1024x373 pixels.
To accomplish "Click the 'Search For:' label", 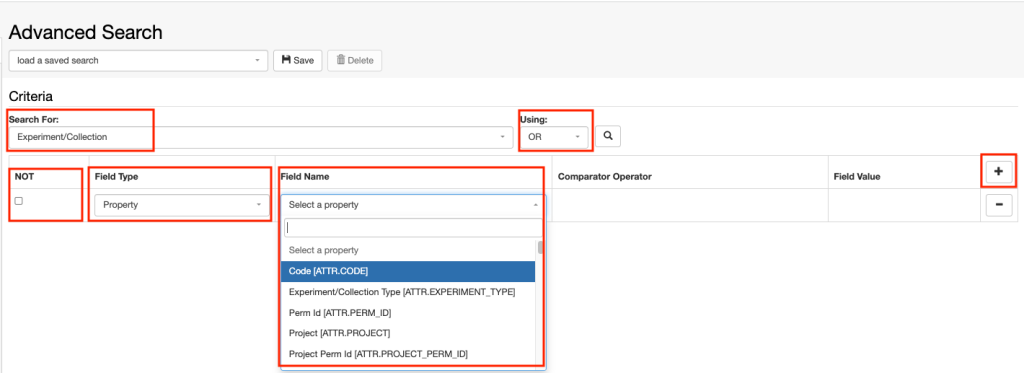I will pos(34,120).
